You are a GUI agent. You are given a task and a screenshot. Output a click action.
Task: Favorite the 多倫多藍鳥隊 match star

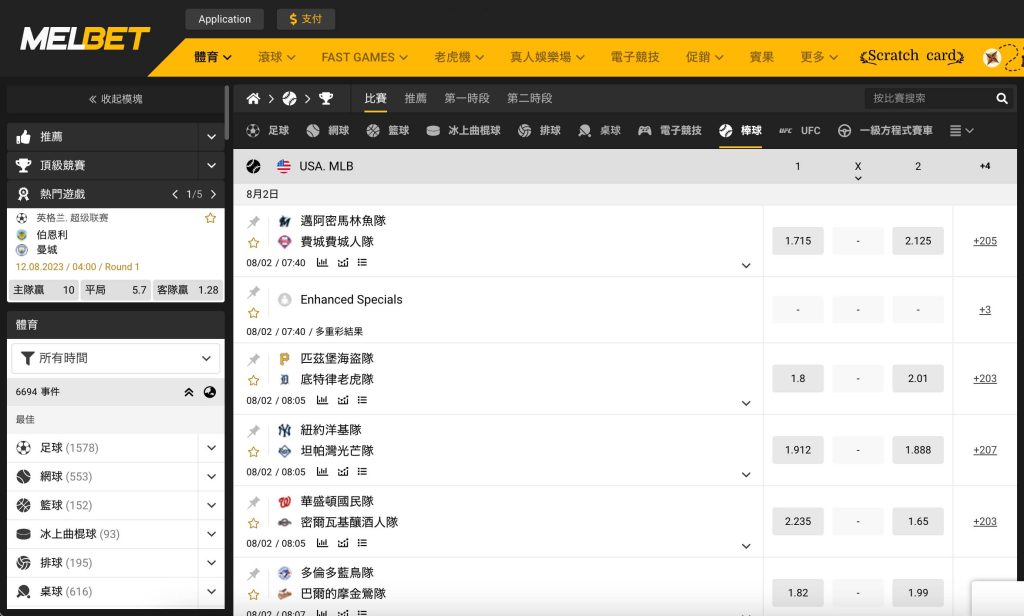[x=253, y=595]
